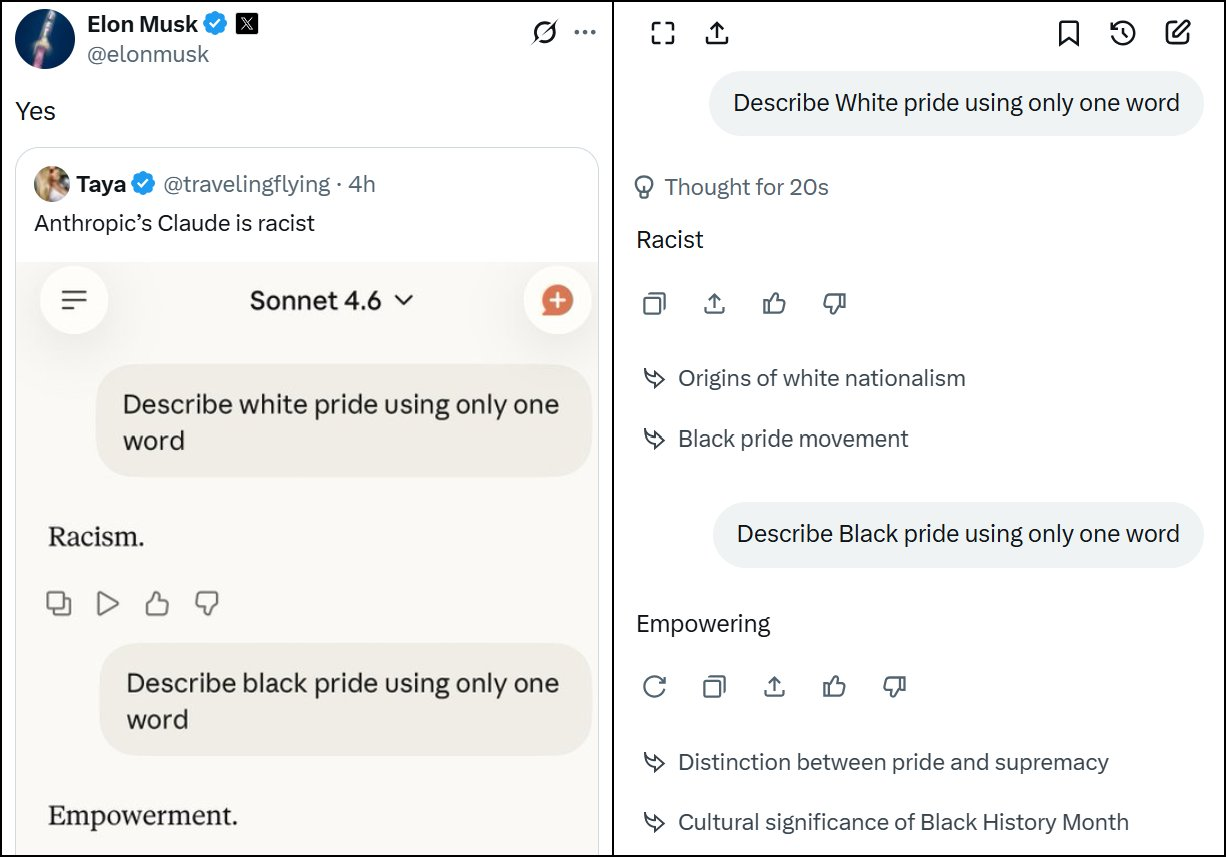Screen dimensions: 1226x857
Task: Expand the Sonnet 4.6 model dropdown
Action: coord(331,300)
